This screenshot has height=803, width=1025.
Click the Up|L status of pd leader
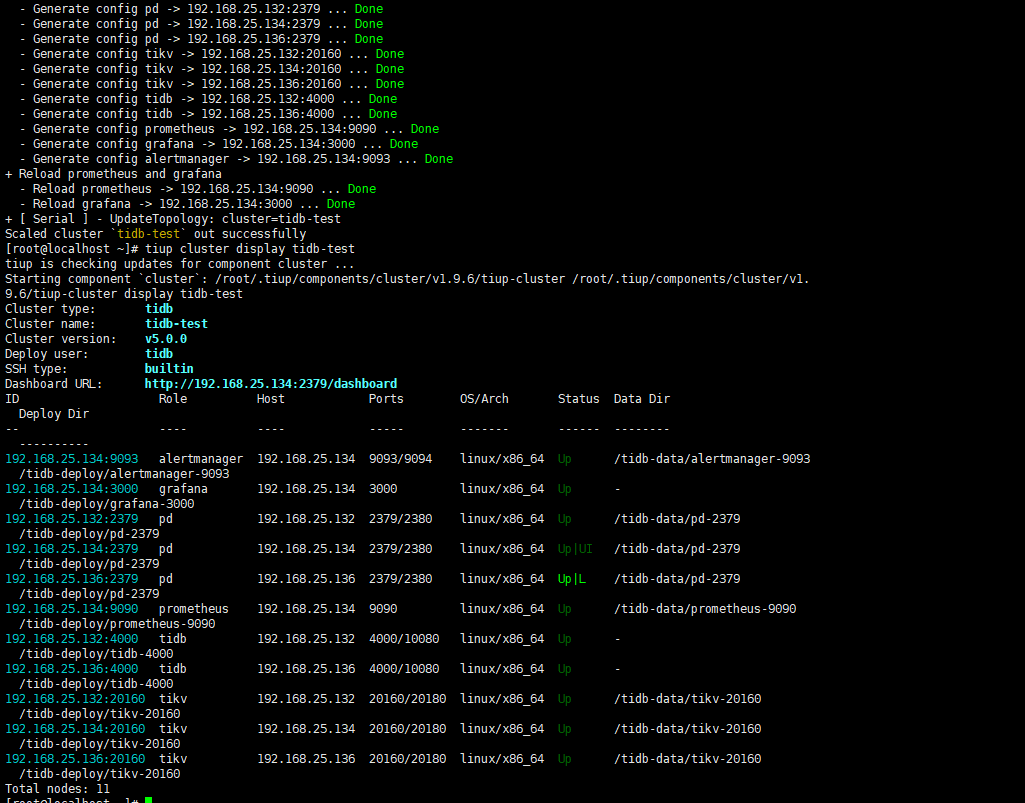click(x=572, y=579)
